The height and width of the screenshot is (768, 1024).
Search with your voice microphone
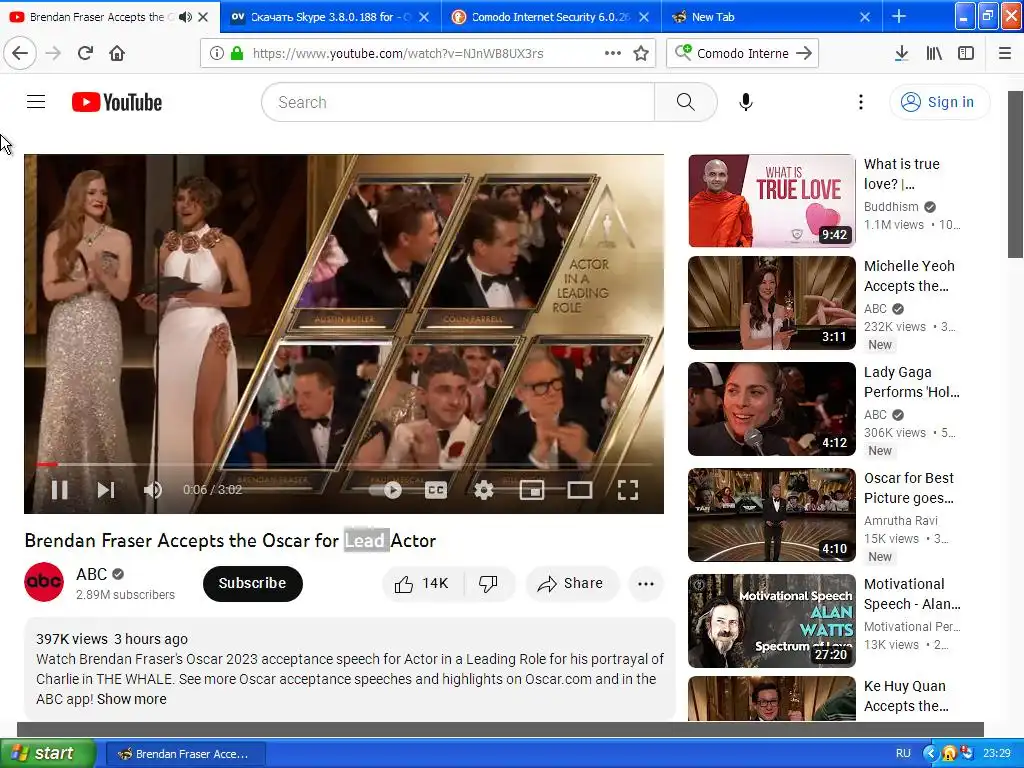point(746,102)
